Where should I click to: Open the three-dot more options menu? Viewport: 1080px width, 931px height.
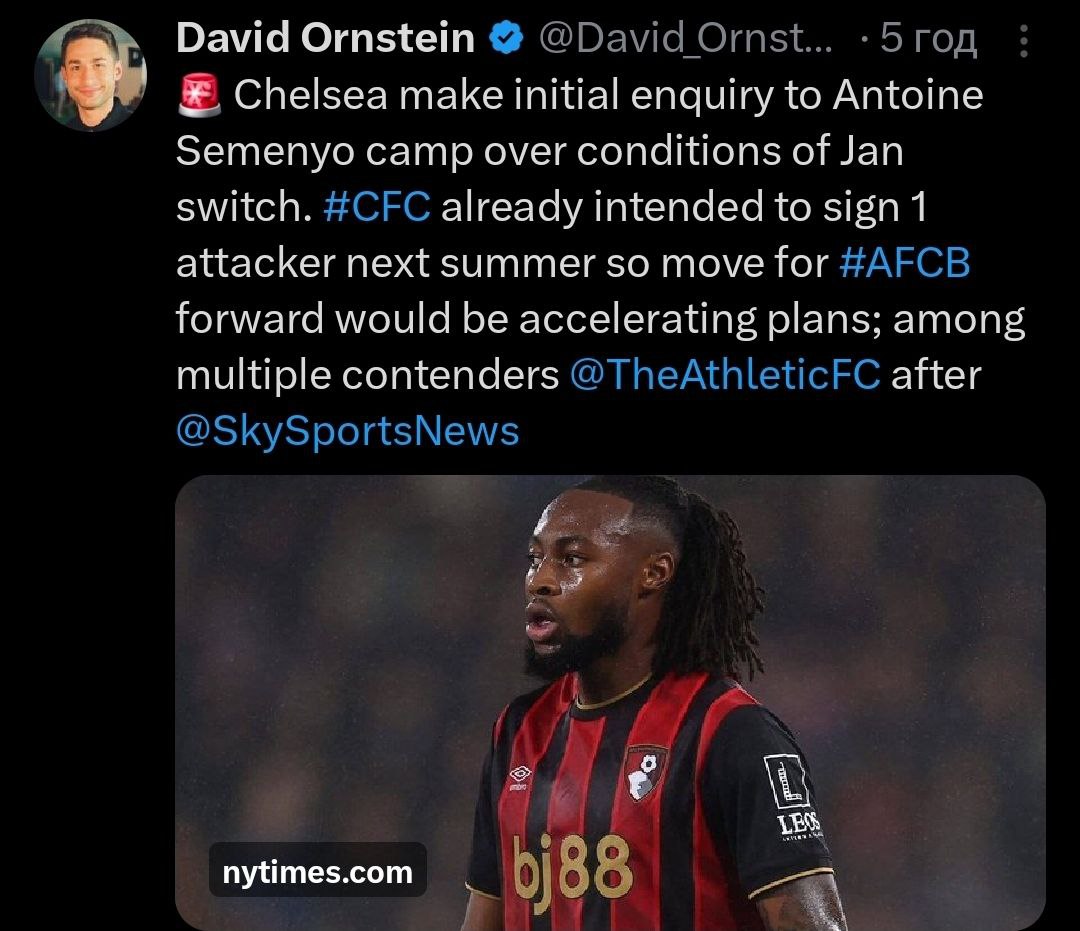1024,41
